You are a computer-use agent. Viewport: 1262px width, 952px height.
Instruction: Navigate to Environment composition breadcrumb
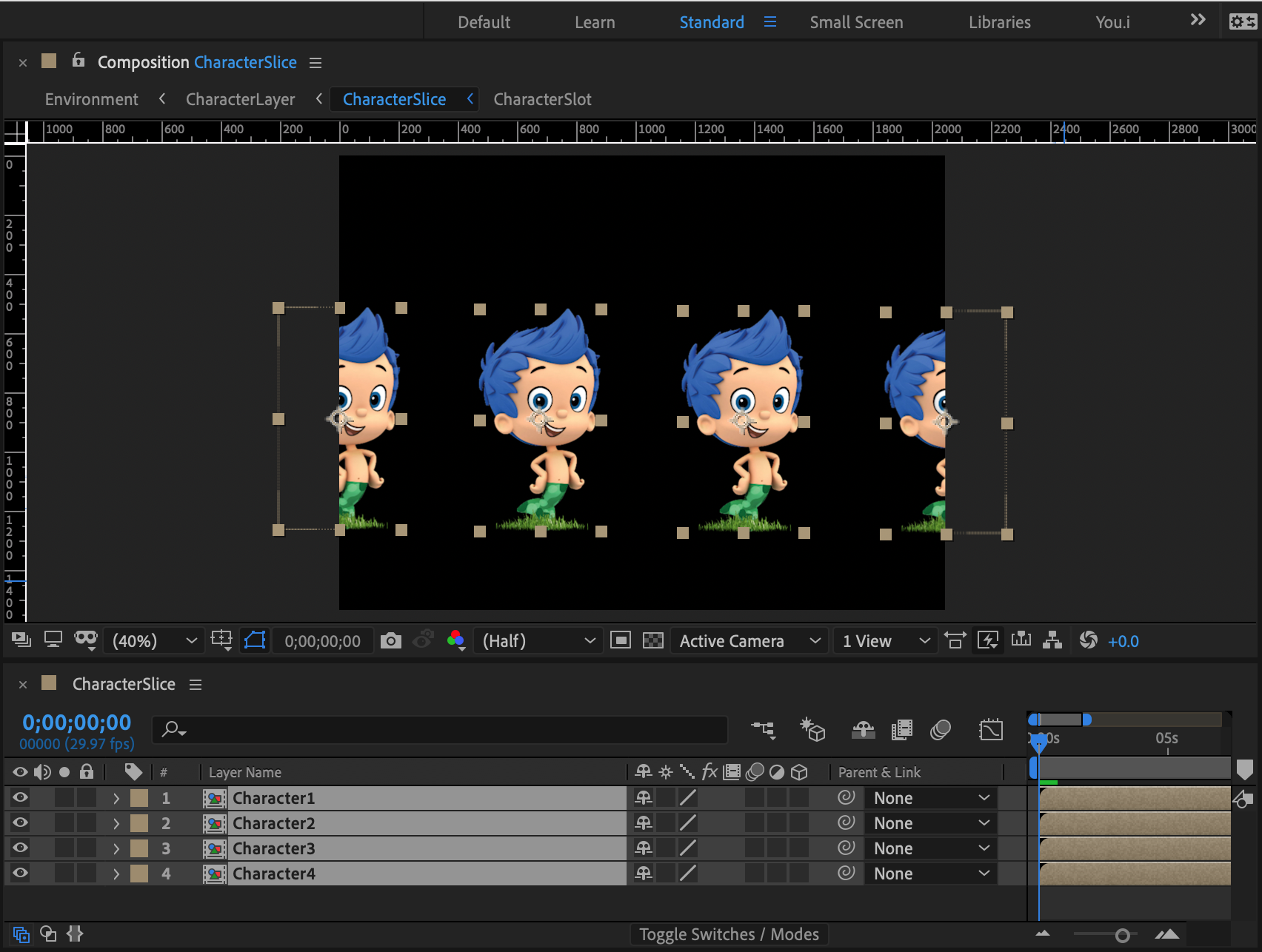[x=91, y=99]
